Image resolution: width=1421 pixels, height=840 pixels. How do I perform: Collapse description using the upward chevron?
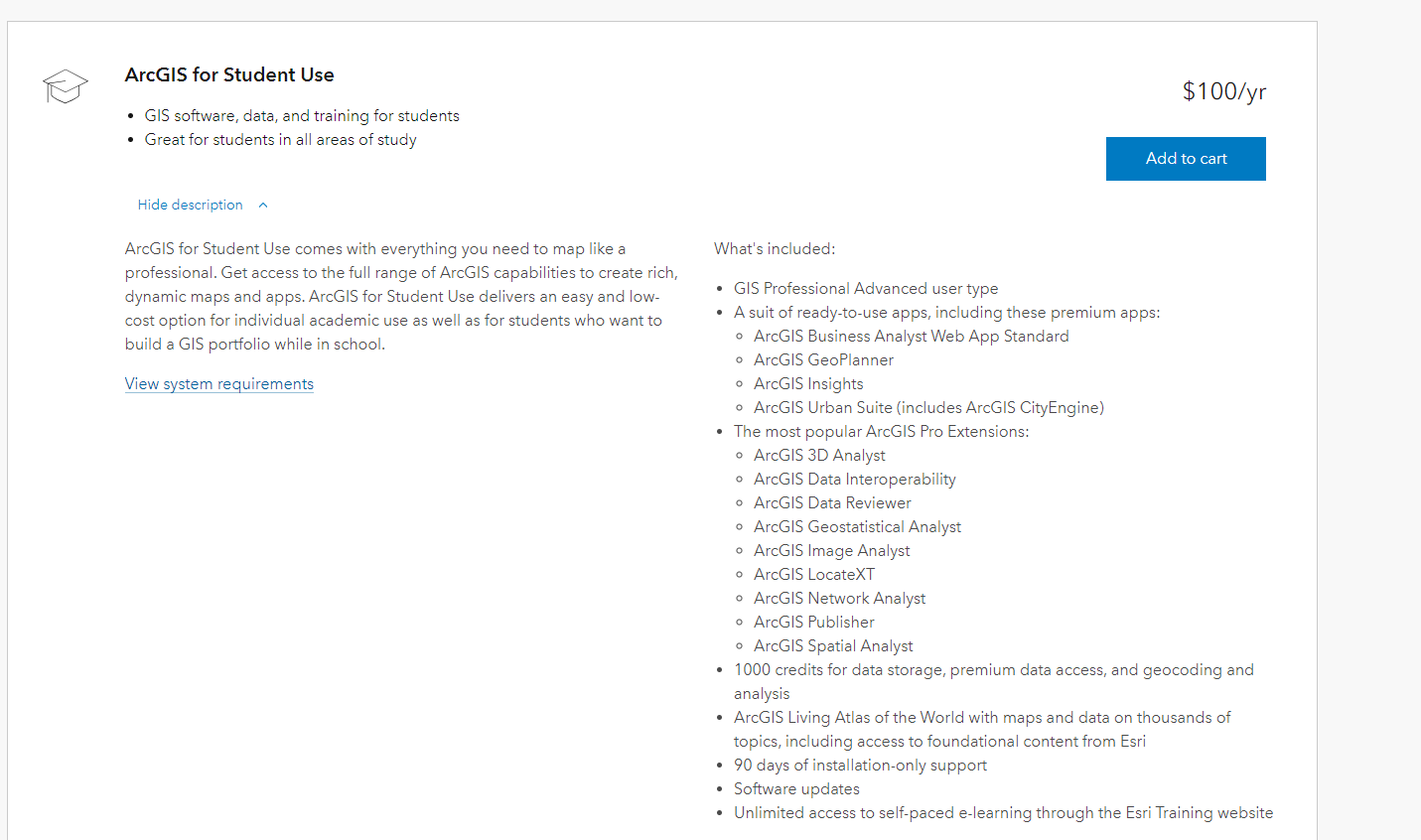263,205
